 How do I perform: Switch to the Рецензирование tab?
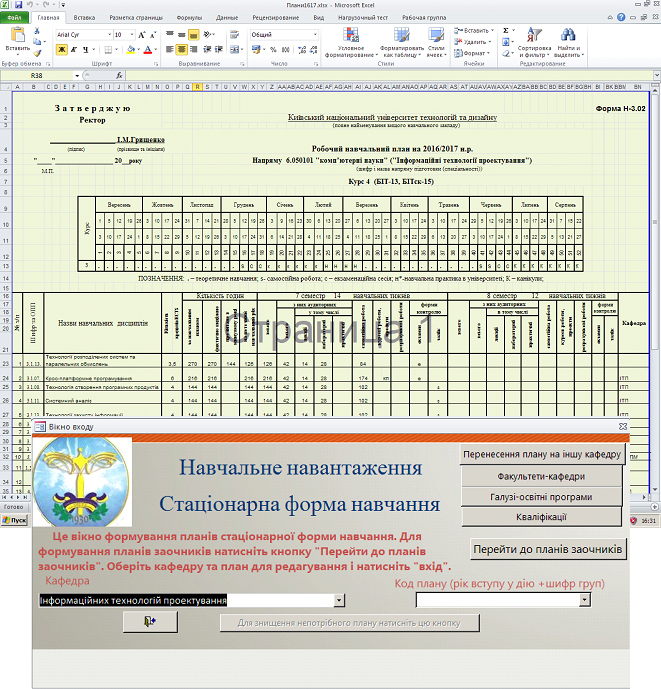pyautogui.click(x=276, y=18)
